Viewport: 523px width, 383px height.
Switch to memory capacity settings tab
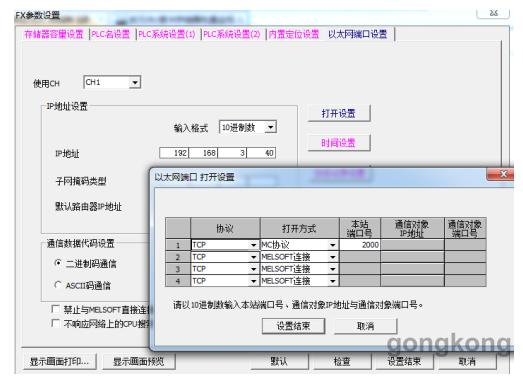(54, 34)
